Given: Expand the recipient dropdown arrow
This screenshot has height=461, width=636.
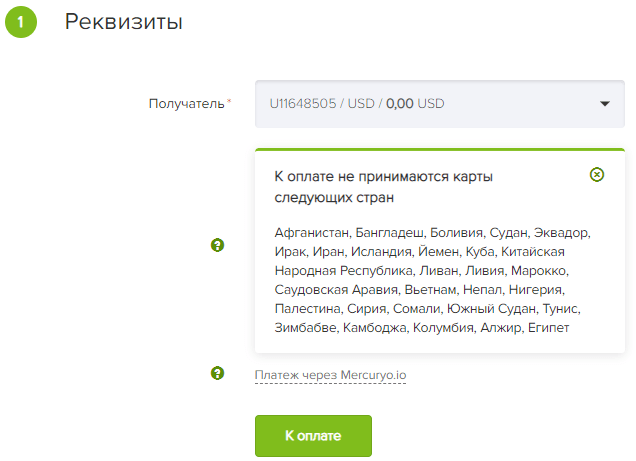Looking at the screenshot, I should 605,103.
